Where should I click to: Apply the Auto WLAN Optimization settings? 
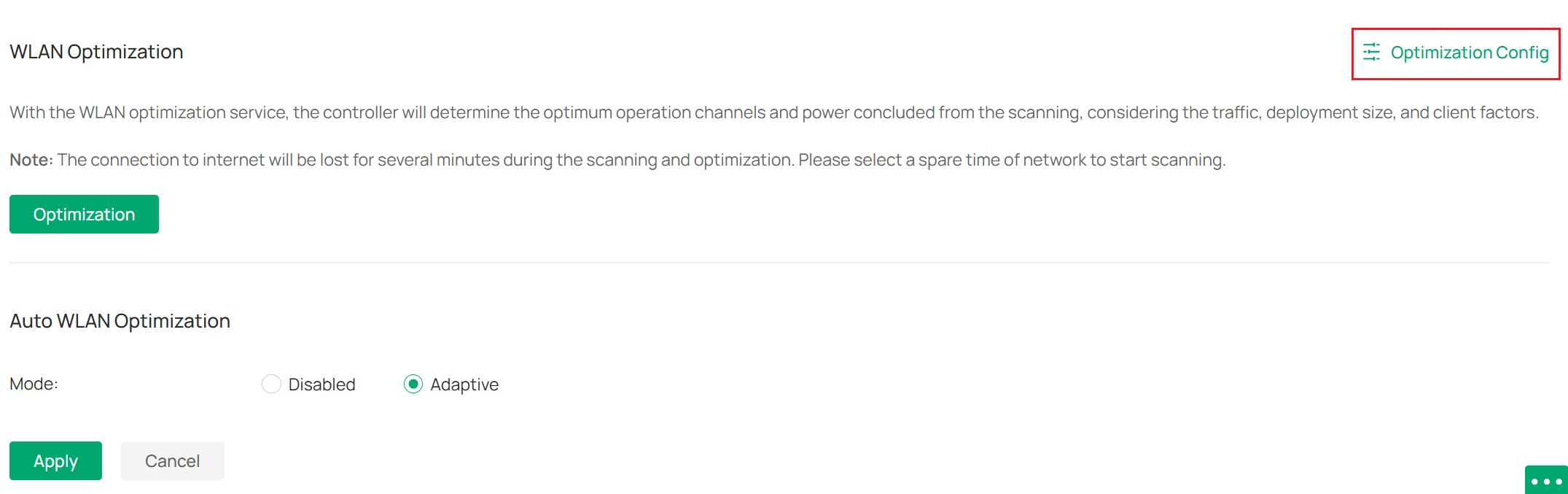(55, 460)
